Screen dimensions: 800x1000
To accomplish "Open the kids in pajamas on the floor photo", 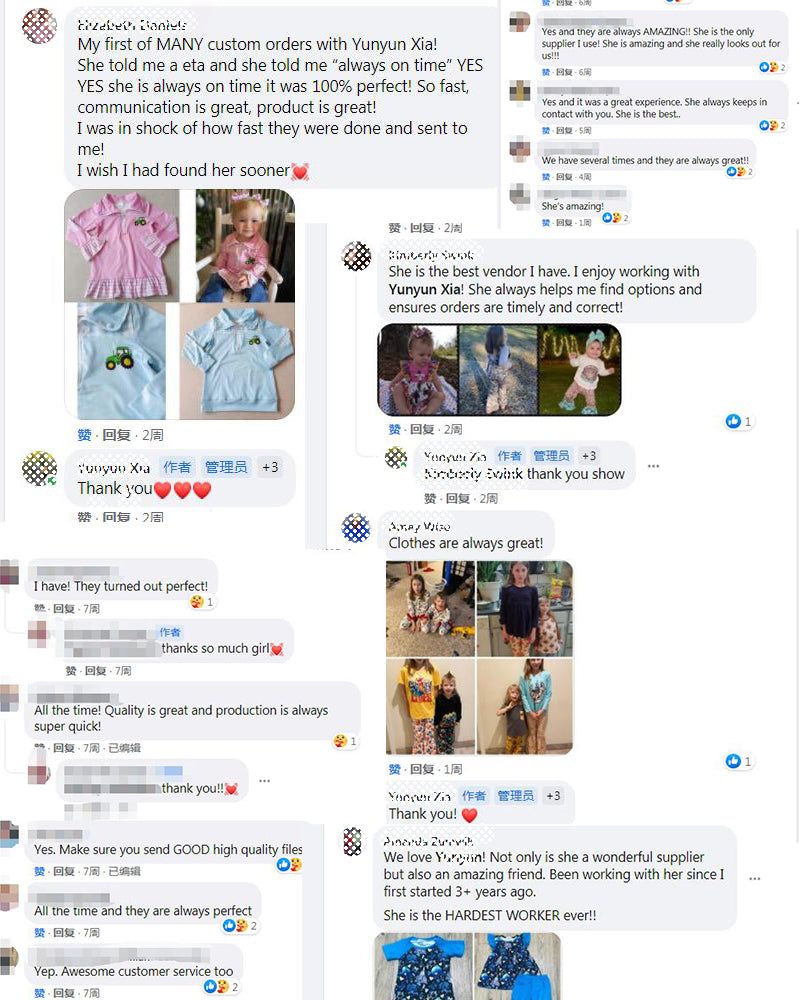I will [431, 608].
